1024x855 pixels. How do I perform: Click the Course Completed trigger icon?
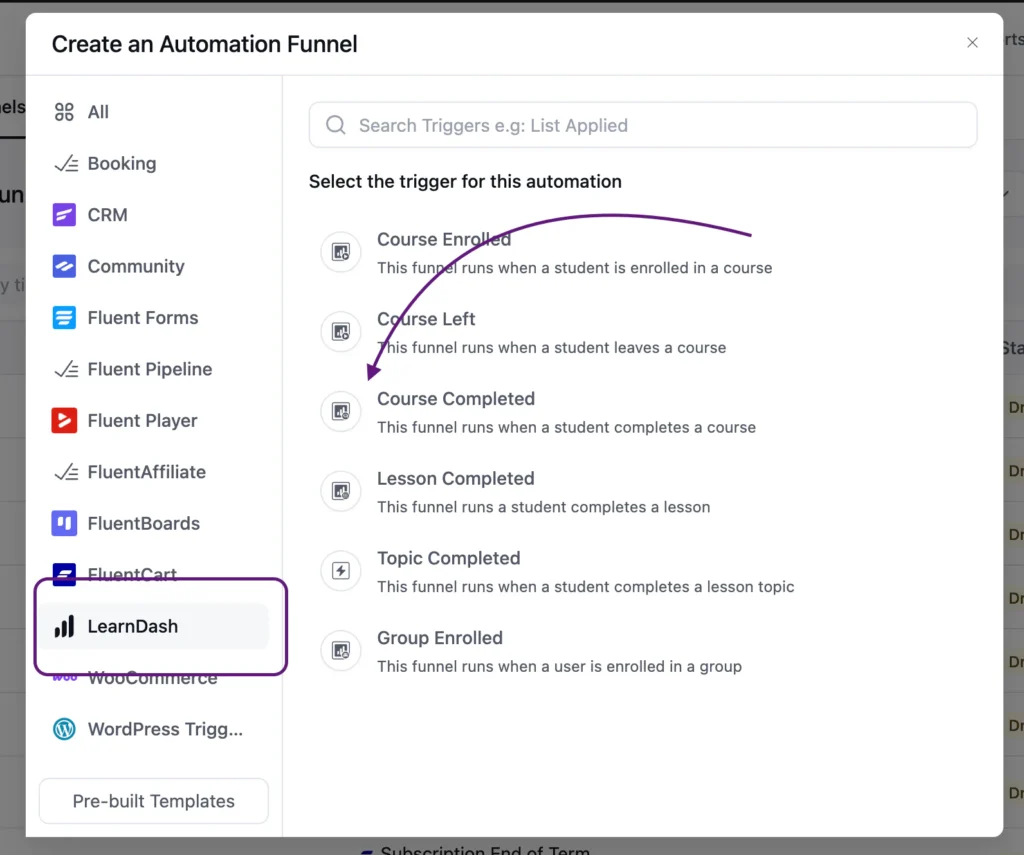click(341, 411)
